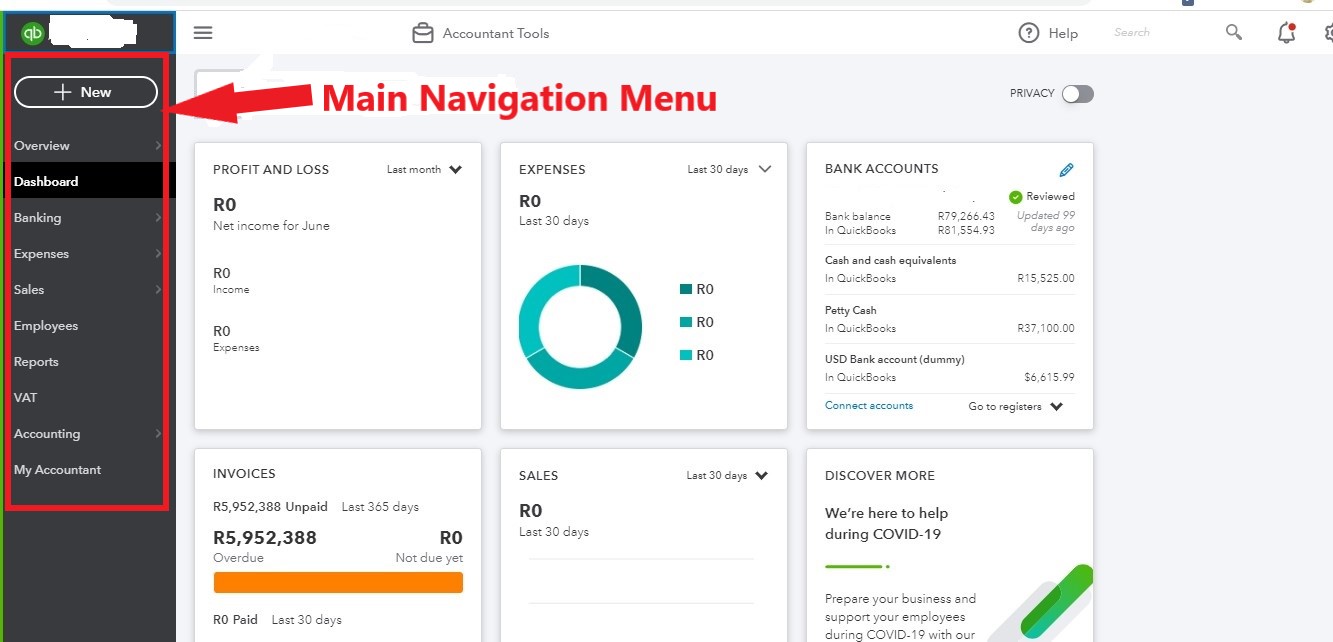Open VAT in the navigation menu

[25, 398]
